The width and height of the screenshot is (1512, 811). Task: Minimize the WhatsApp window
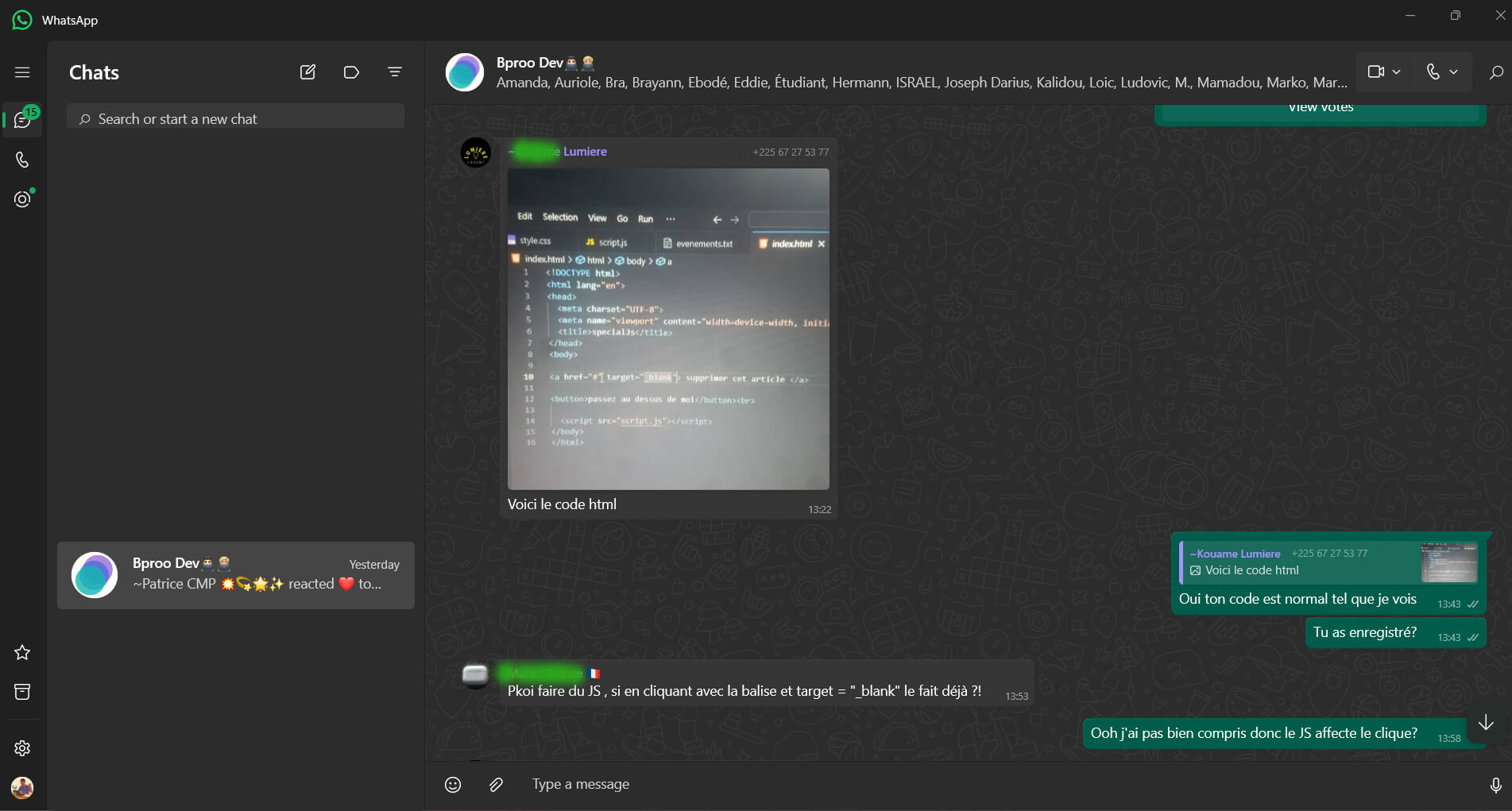click(1410, 15)
